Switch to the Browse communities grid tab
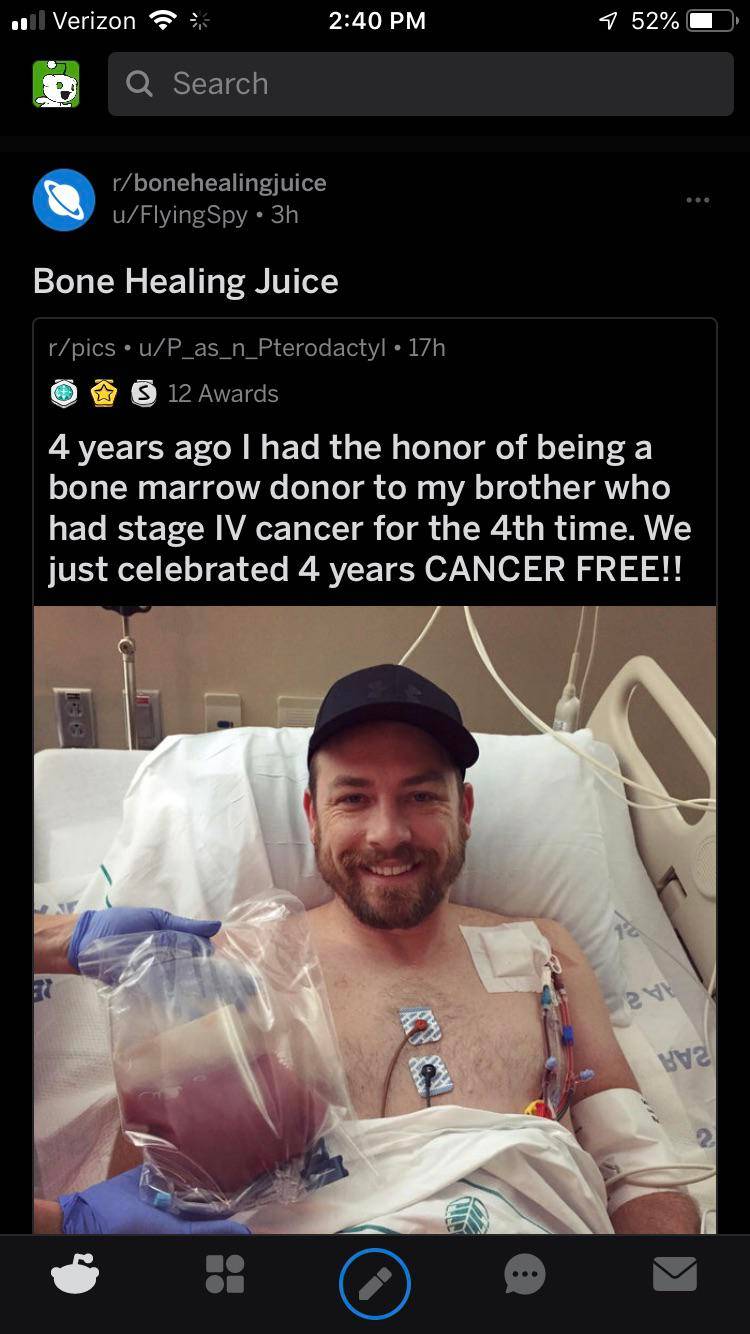The image size is (750, 1334). coord(224,1274)
